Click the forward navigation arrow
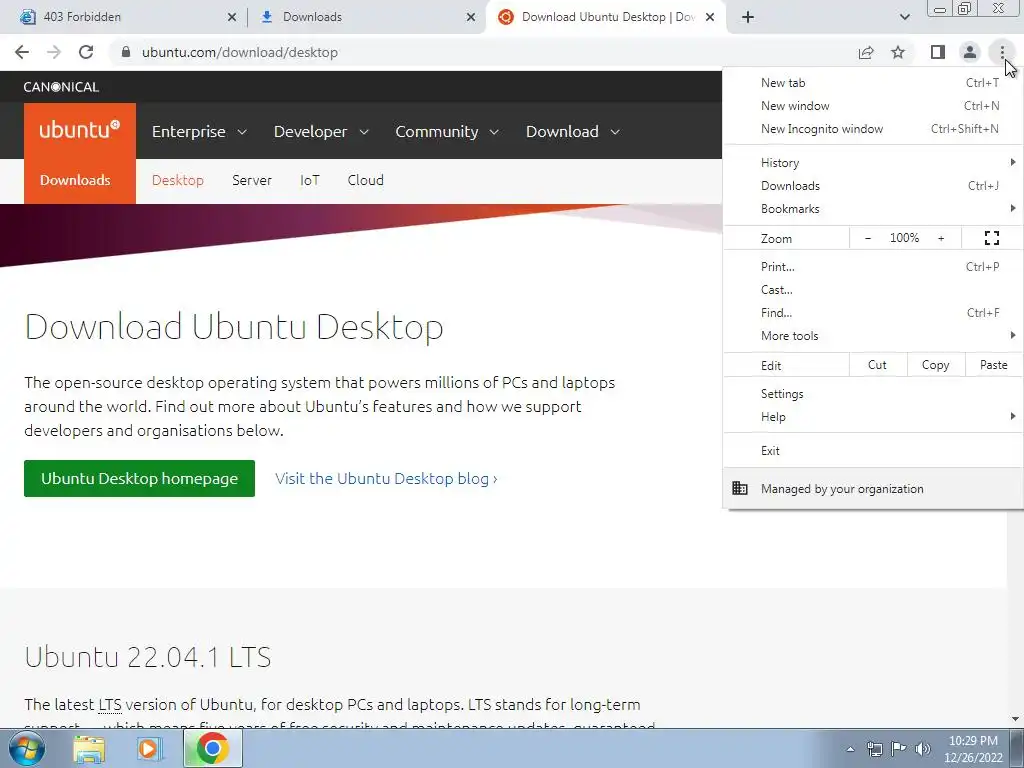The width and height of the screenshot is (1024, 768). (54, 52)
